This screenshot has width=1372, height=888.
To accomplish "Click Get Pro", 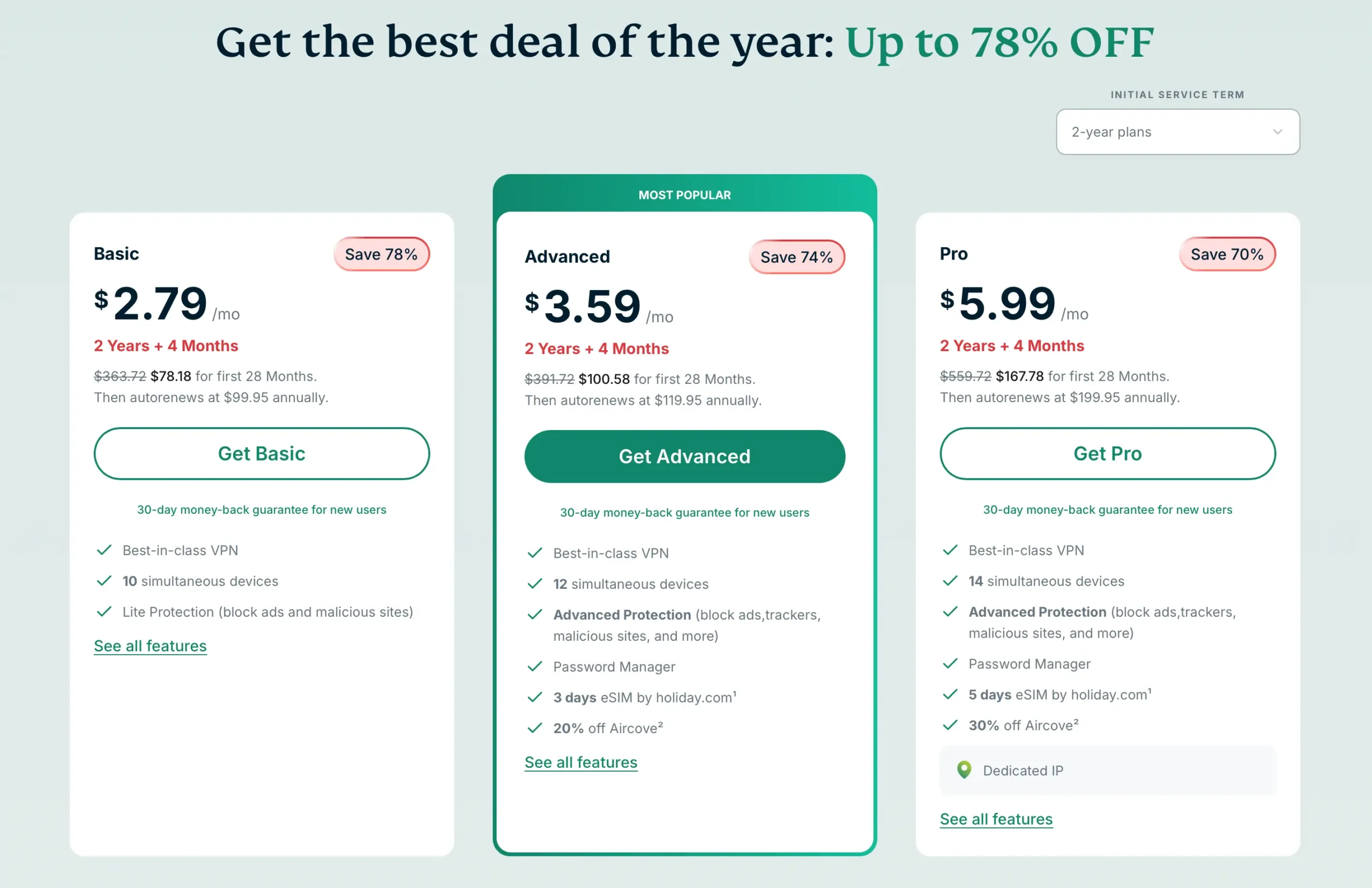I will 1107,454.
